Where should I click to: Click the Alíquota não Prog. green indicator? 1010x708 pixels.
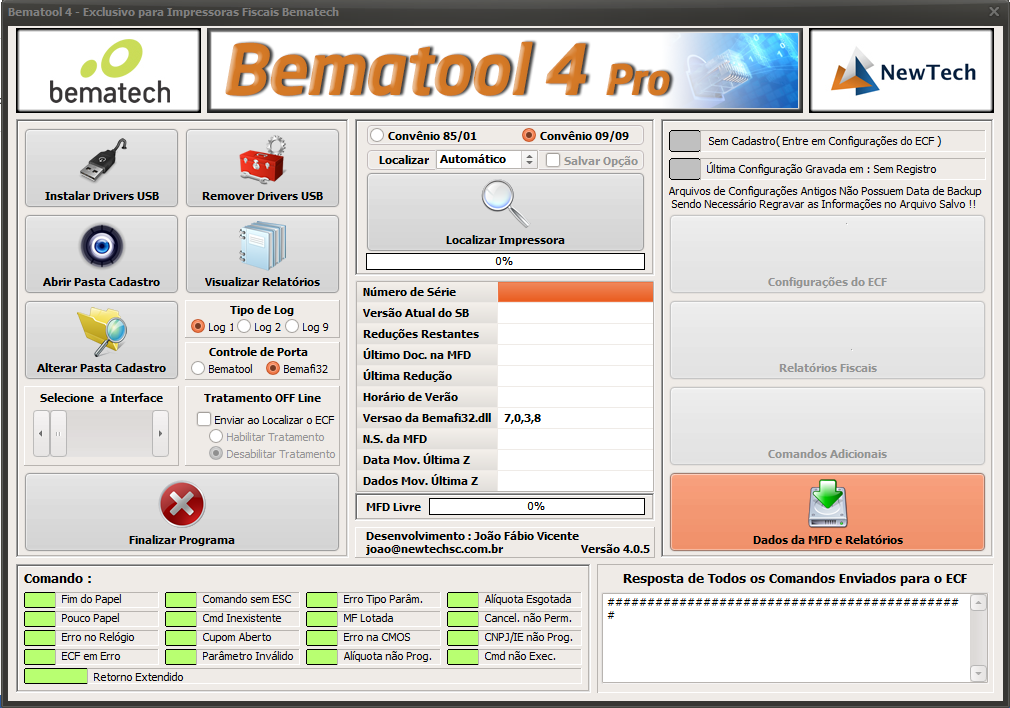point(322,656)
